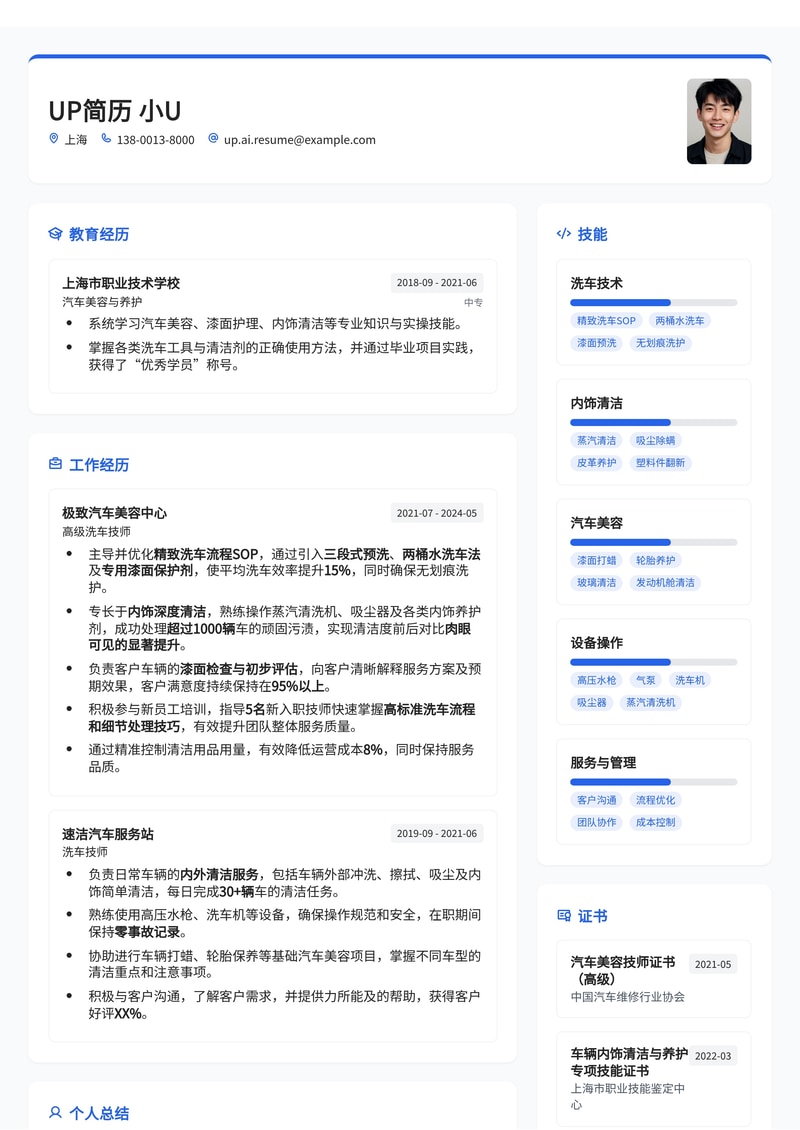Select the 精致洗车SOP skill tag
The image size is (800, 1130).
(x=607, y=320)
